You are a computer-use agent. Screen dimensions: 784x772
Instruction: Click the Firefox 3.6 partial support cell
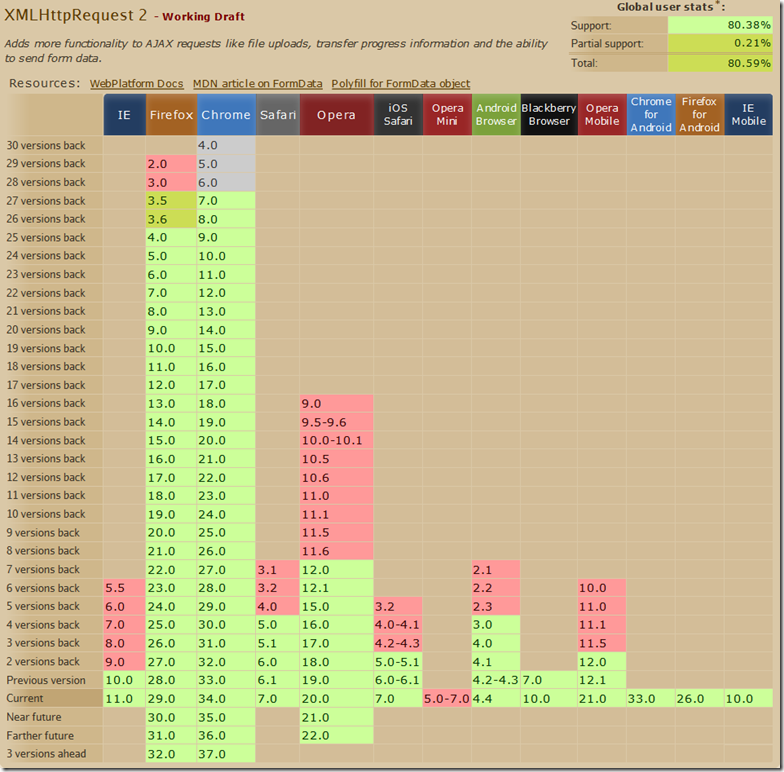pos(171,219)
